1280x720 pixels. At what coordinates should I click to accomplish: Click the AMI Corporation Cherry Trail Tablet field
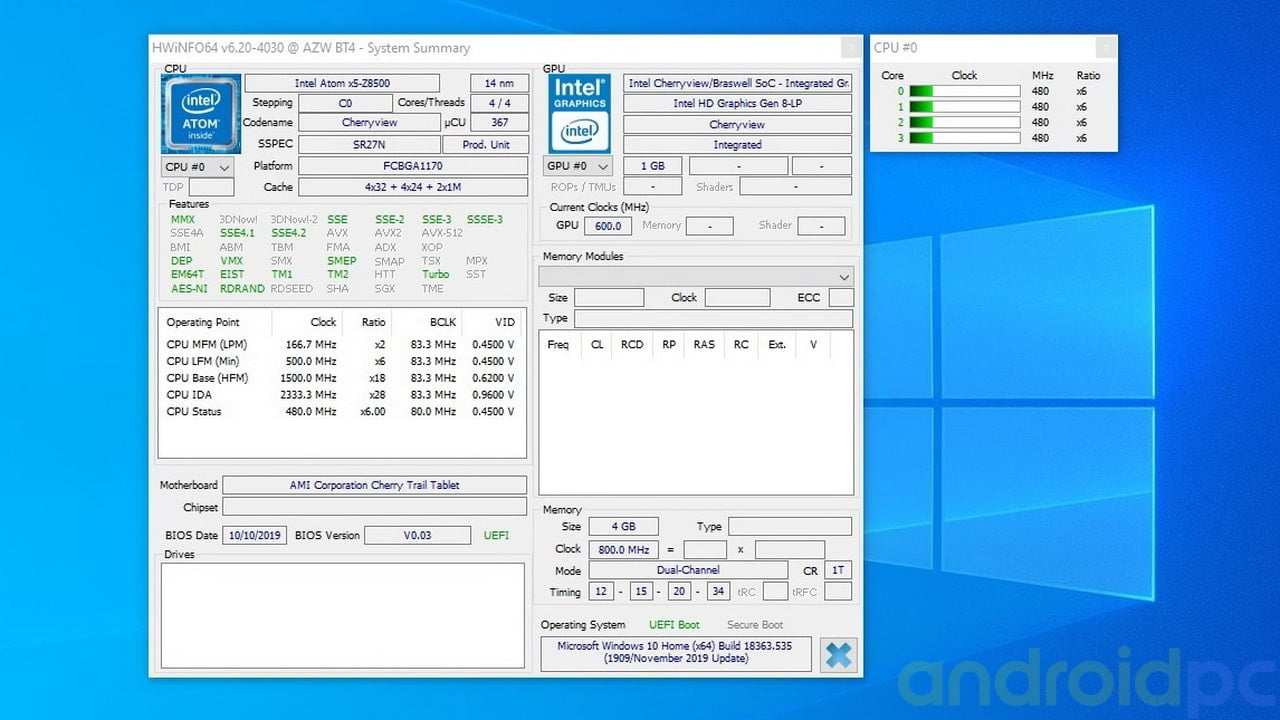pyautogui.click(x=374, y=485)
